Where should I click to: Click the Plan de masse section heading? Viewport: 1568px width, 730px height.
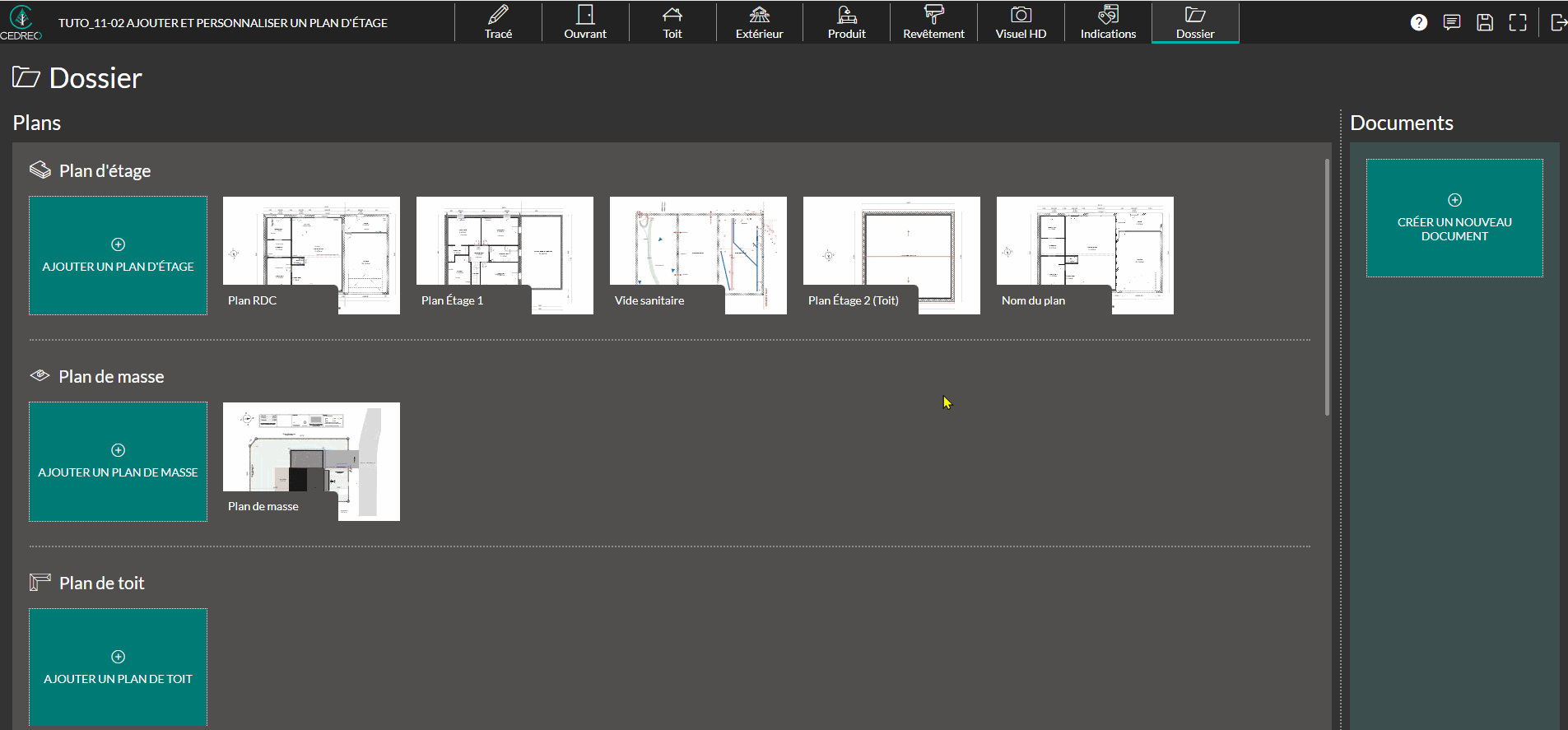(111, 376)
